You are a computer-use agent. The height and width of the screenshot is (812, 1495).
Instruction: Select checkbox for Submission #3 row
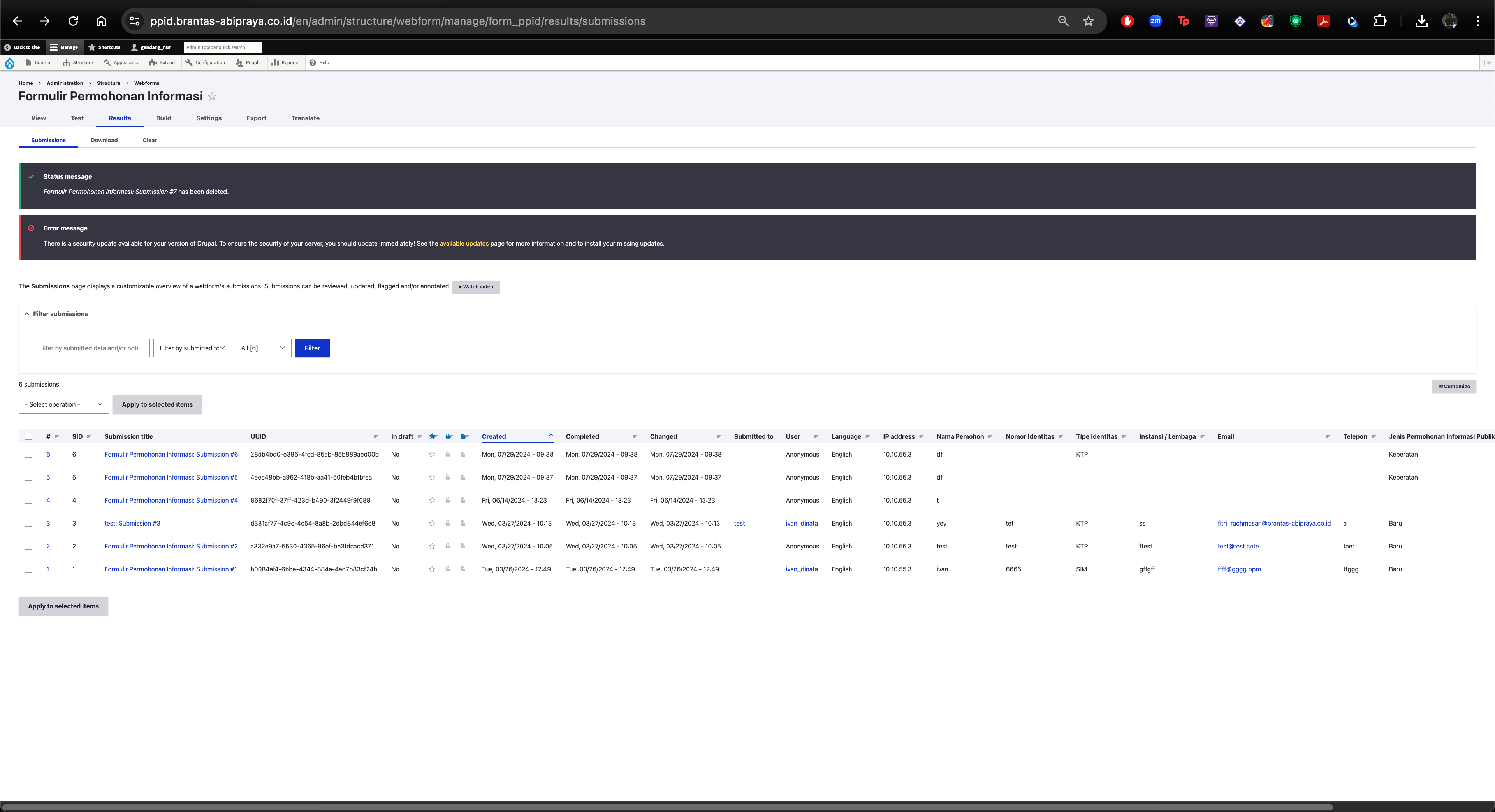point(28,523)
